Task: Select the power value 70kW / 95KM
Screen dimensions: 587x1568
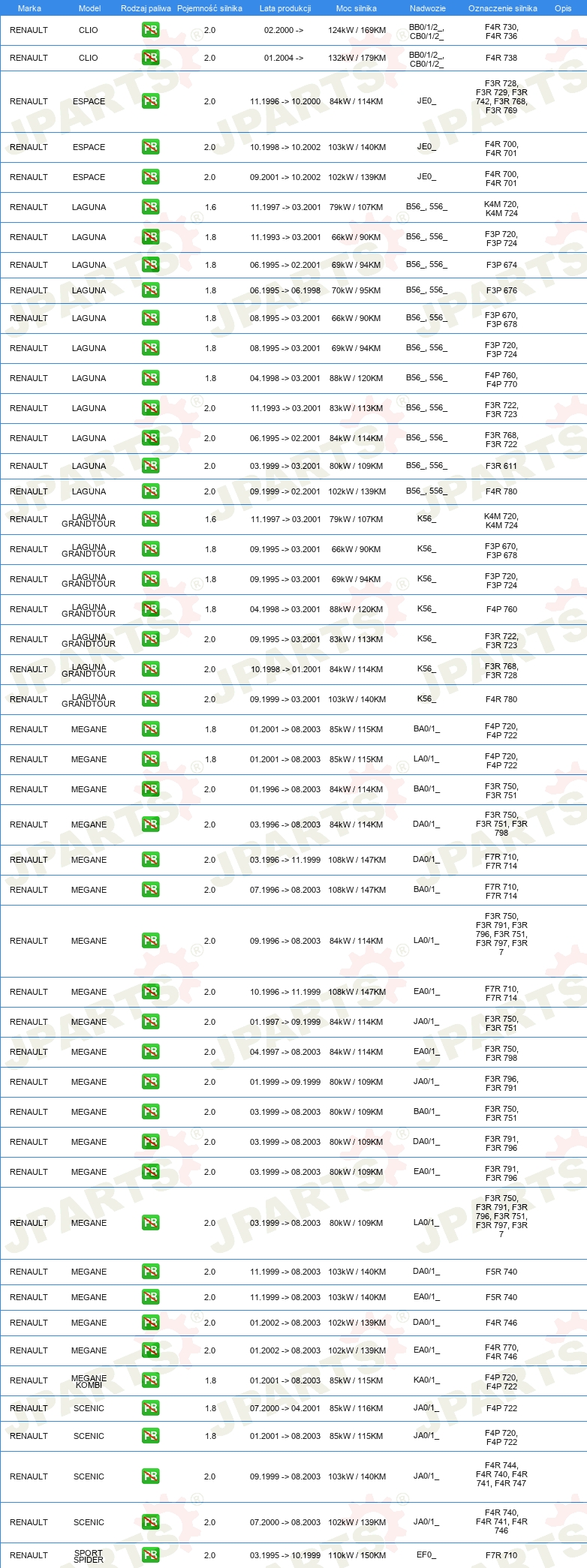Action: [x=357, y=290]
